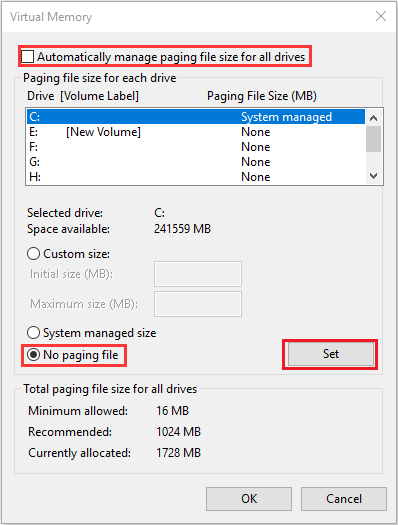Select drive E: [New Volume] row
The image size is (398, 525).
[x=195, y=132]
